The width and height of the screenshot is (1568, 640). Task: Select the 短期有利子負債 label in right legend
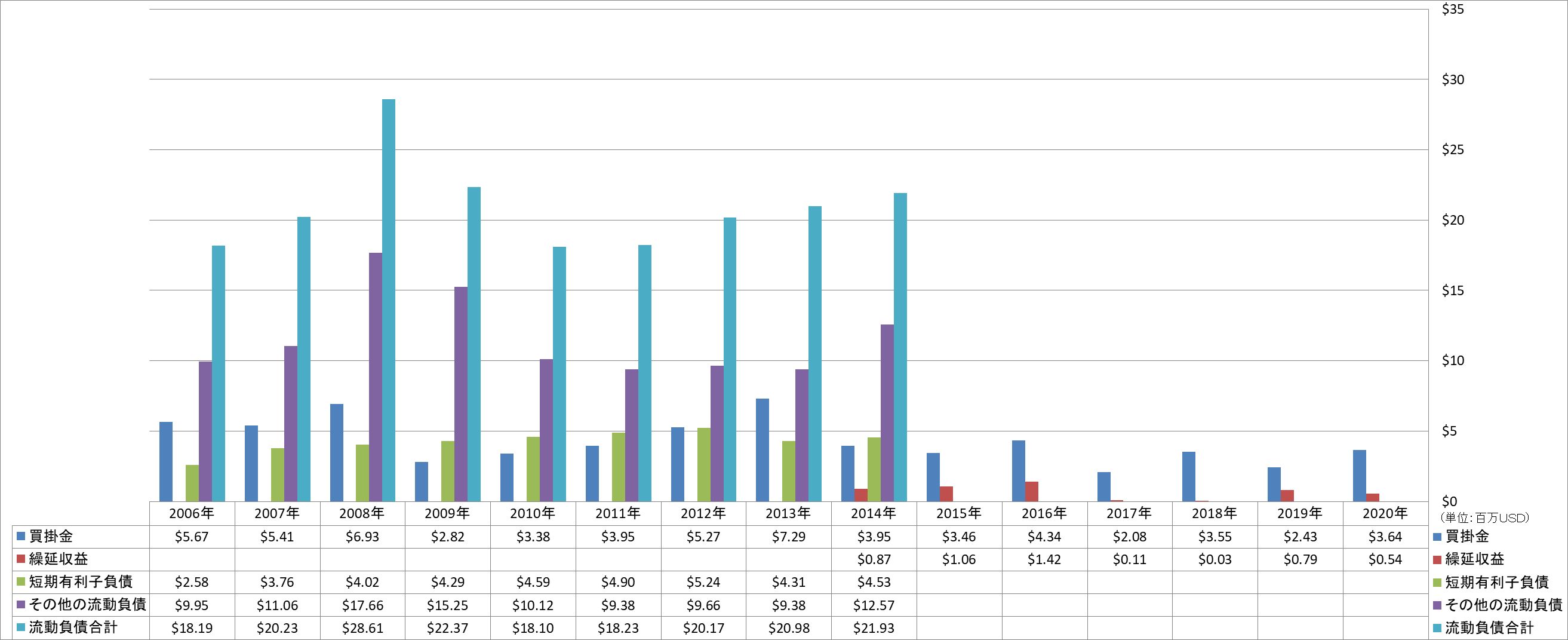[1497, 582]
